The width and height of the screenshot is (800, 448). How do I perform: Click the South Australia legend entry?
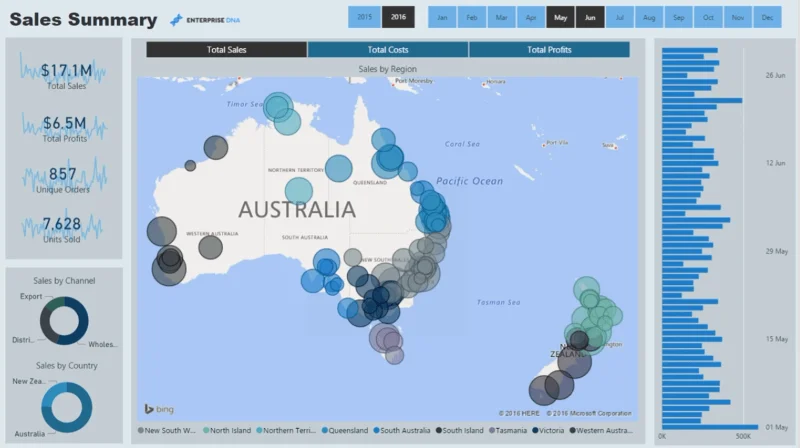[x=402, y=430]
